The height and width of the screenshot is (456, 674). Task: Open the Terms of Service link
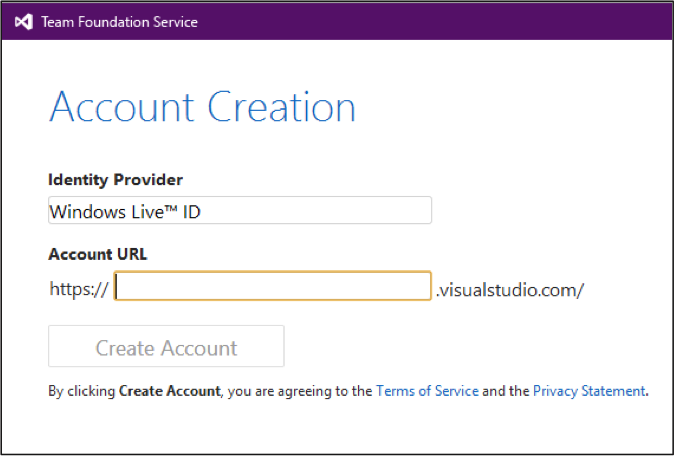pyautogui.click(x=427, y=391)
